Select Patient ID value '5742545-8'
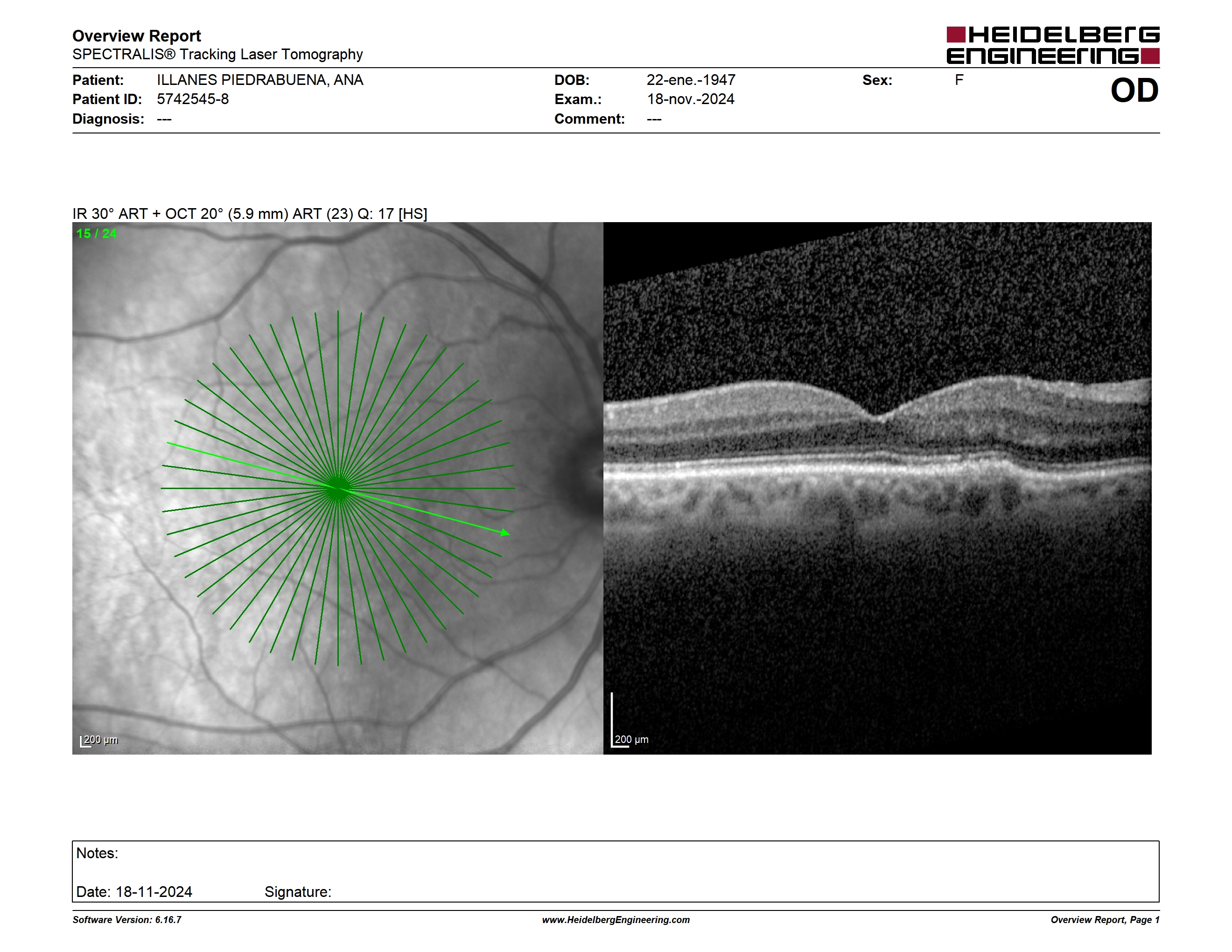Image resolution: width=1232 pixels, height=952 pixels. [x=193, y=99]
